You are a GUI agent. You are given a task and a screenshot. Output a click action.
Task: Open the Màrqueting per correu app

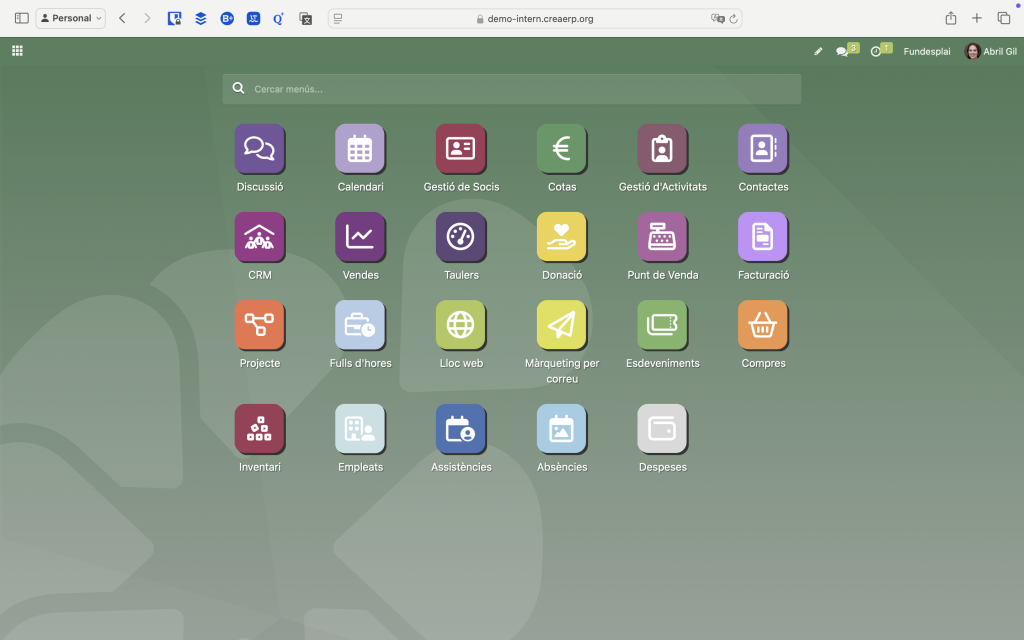click(x=562, y=325)
